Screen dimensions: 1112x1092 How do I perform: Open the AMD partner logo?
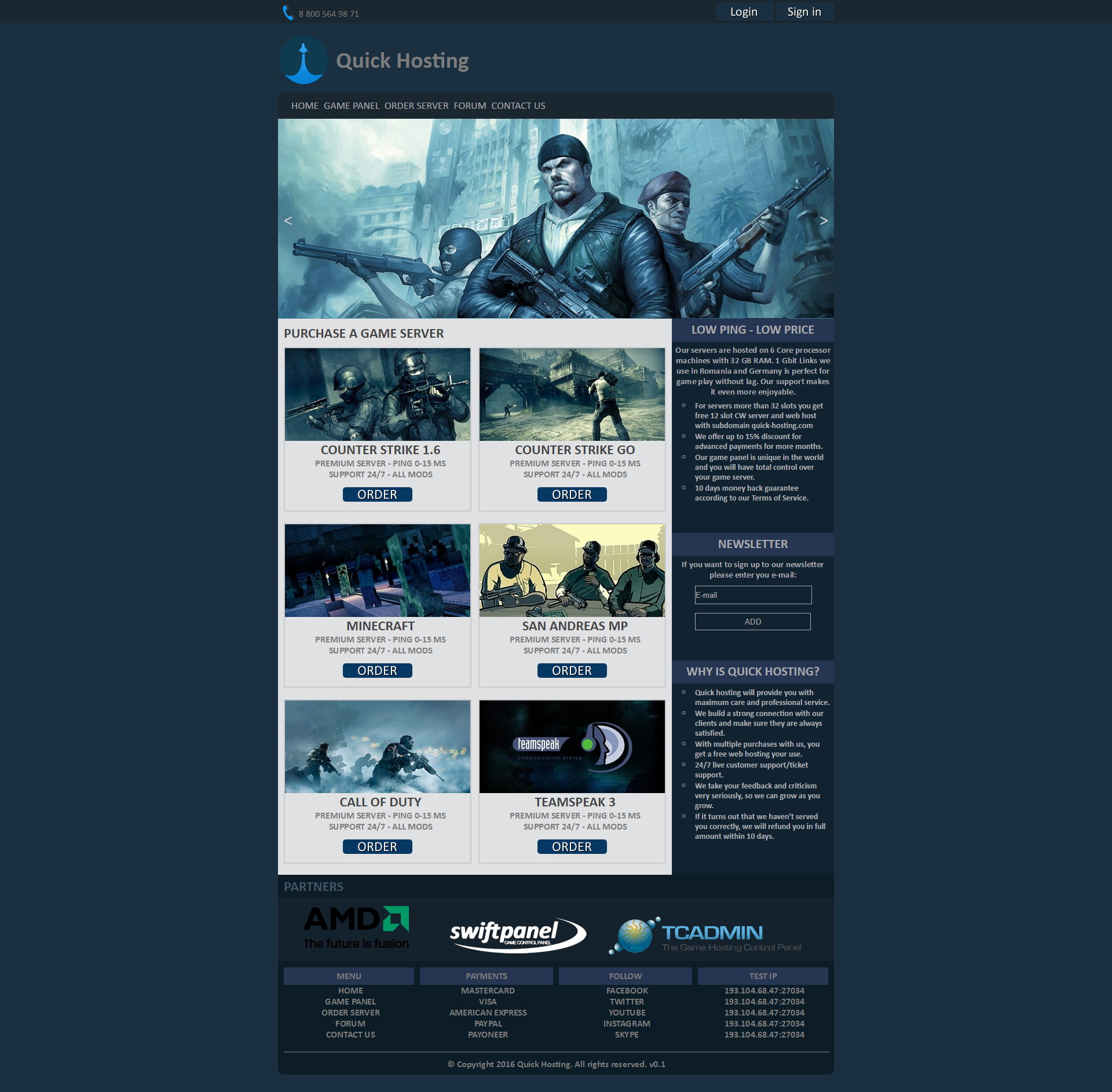[x=356, y=927]
